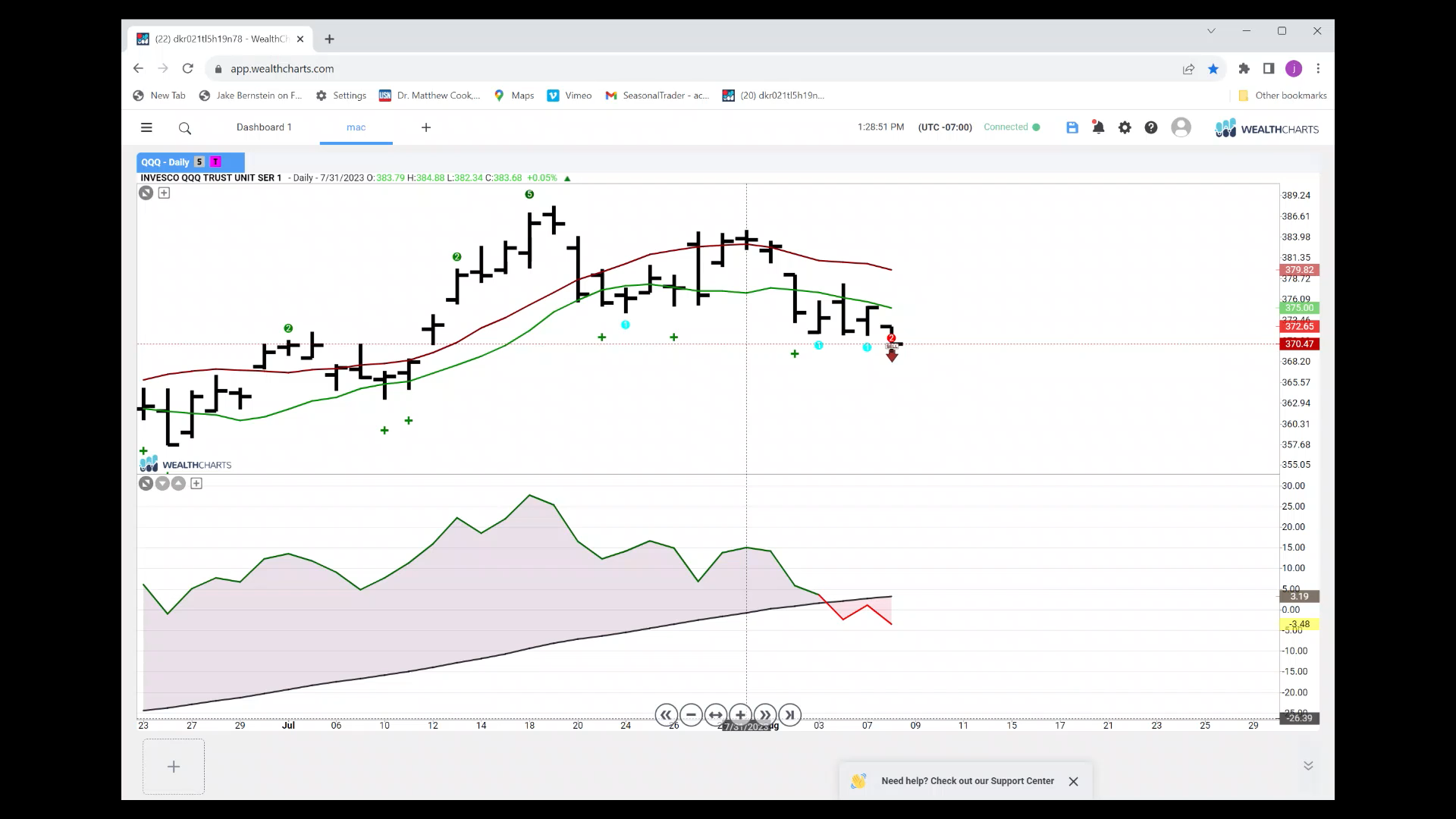
Task: Open the Dr. Matthew Cook bookmark
Action: point(430,96)
